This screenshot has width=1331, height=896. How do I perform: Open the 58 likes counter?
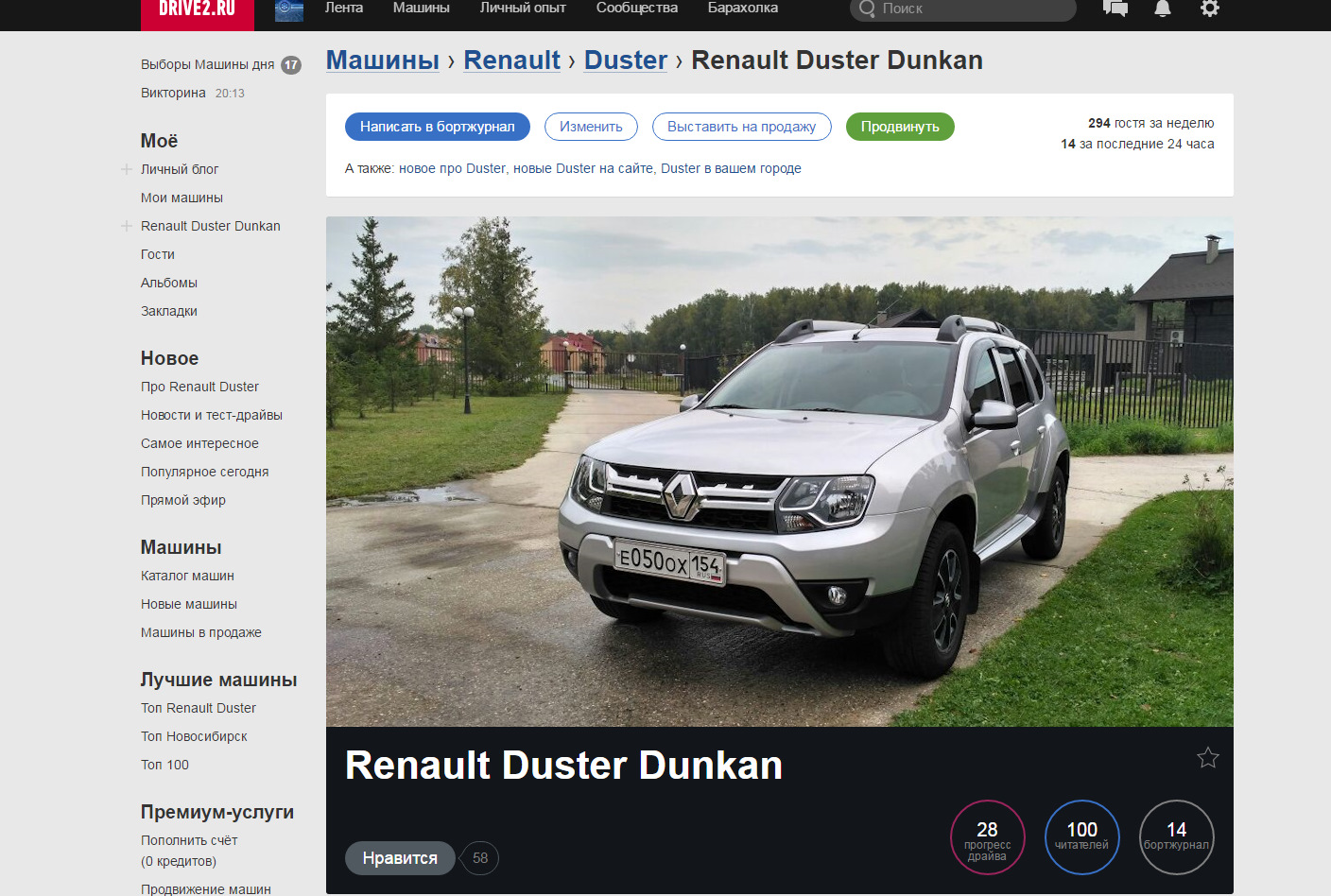pyautogui.click(x=480, y=858)
